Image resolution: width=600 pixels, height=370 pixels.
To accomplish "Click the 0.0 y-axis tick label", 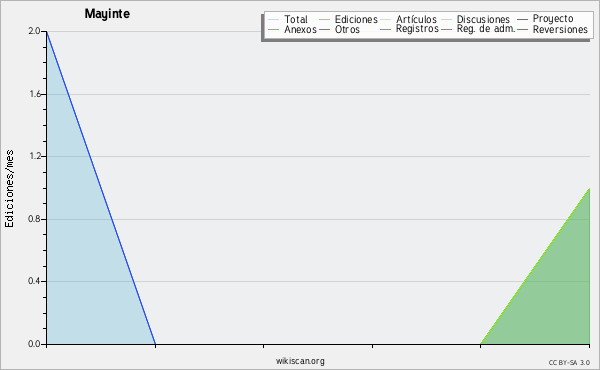I will click(x=34, y=344).
